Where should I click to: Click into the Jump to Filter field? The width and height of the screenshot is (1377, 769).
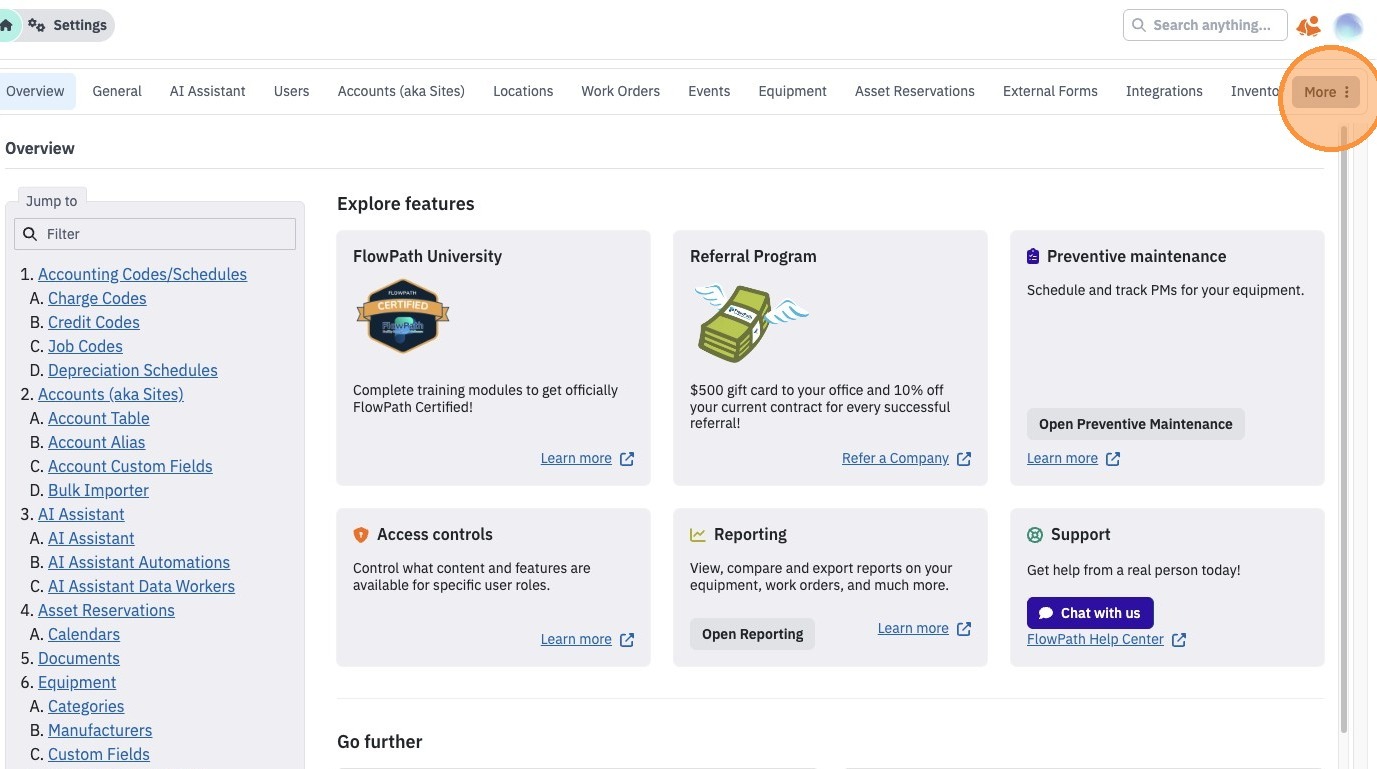pyautogui.click(x=155, y=234)
